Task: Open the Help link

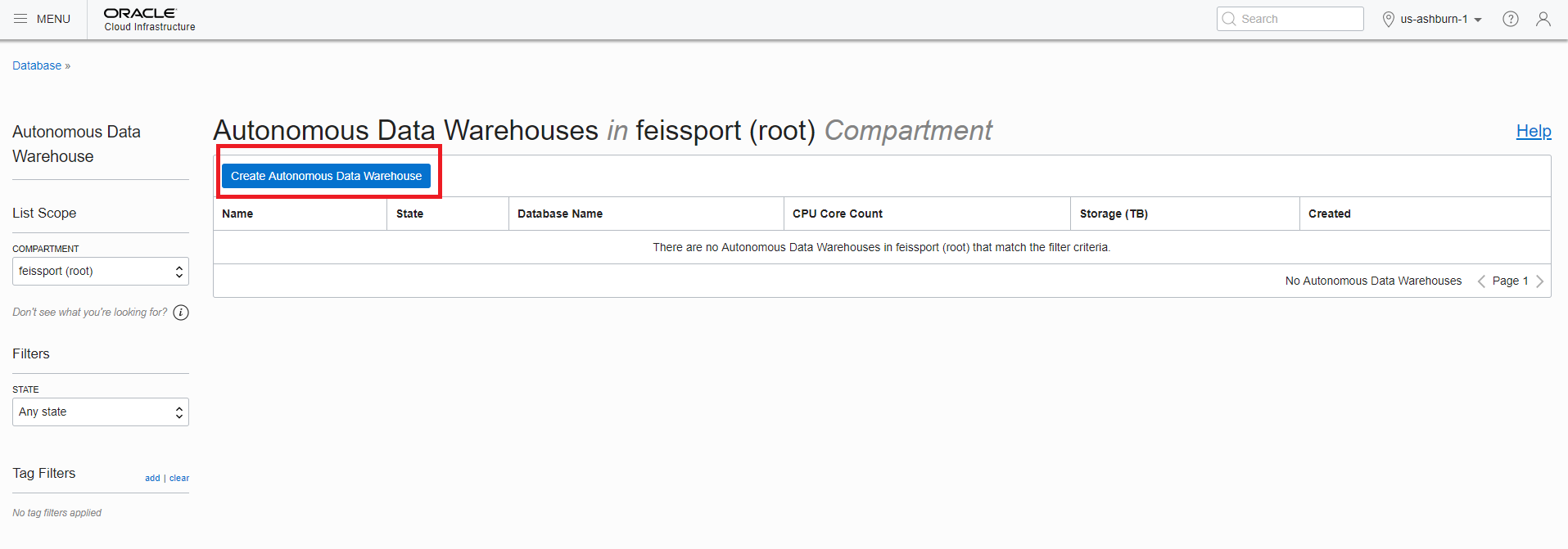Action: [x=1534, y=131]
